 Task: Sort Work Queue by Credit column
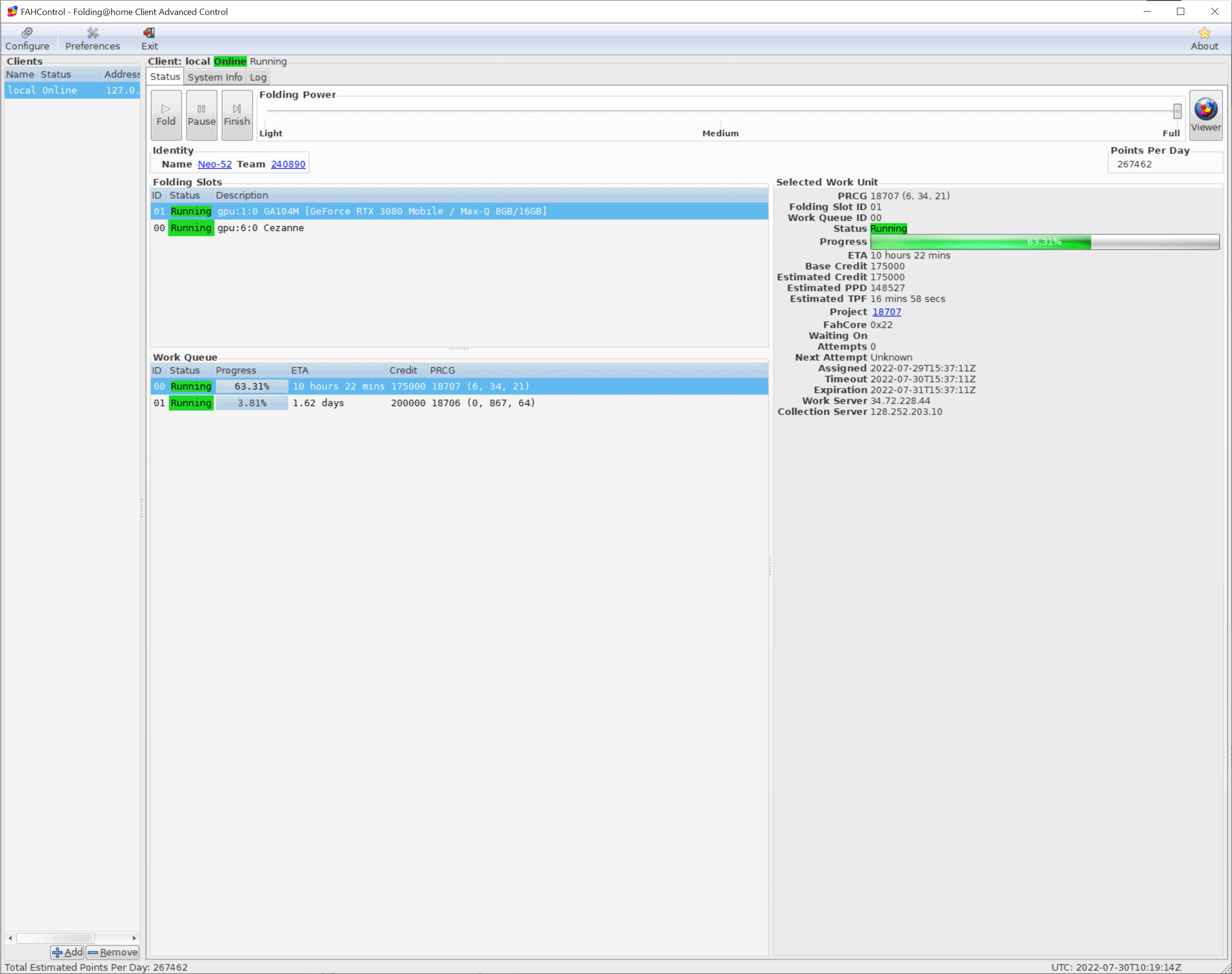408,370
